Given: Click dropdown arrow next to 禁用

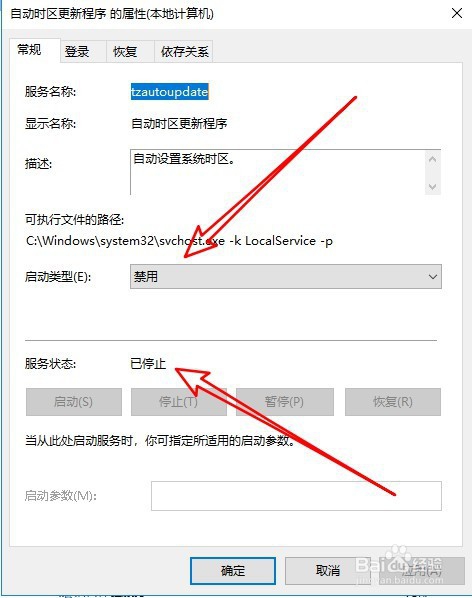Looking at the screenshot, I should coord(432,276).
